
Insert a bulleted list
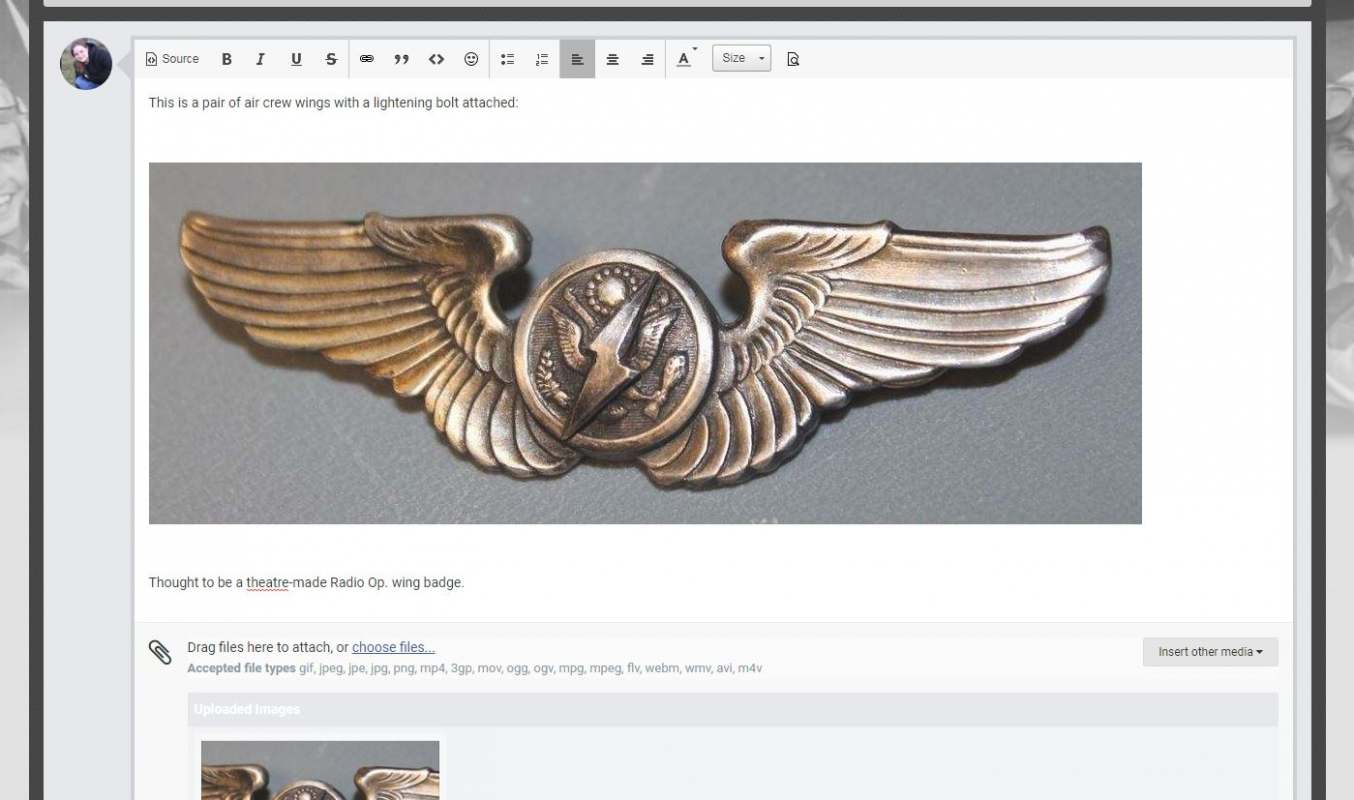507,59
